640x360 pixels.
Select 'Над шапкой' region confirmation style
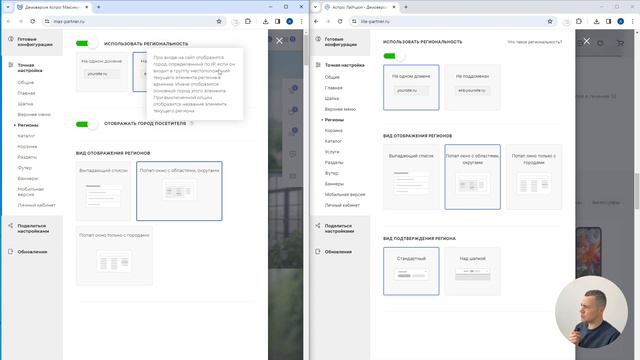click(x=472, y=271)
